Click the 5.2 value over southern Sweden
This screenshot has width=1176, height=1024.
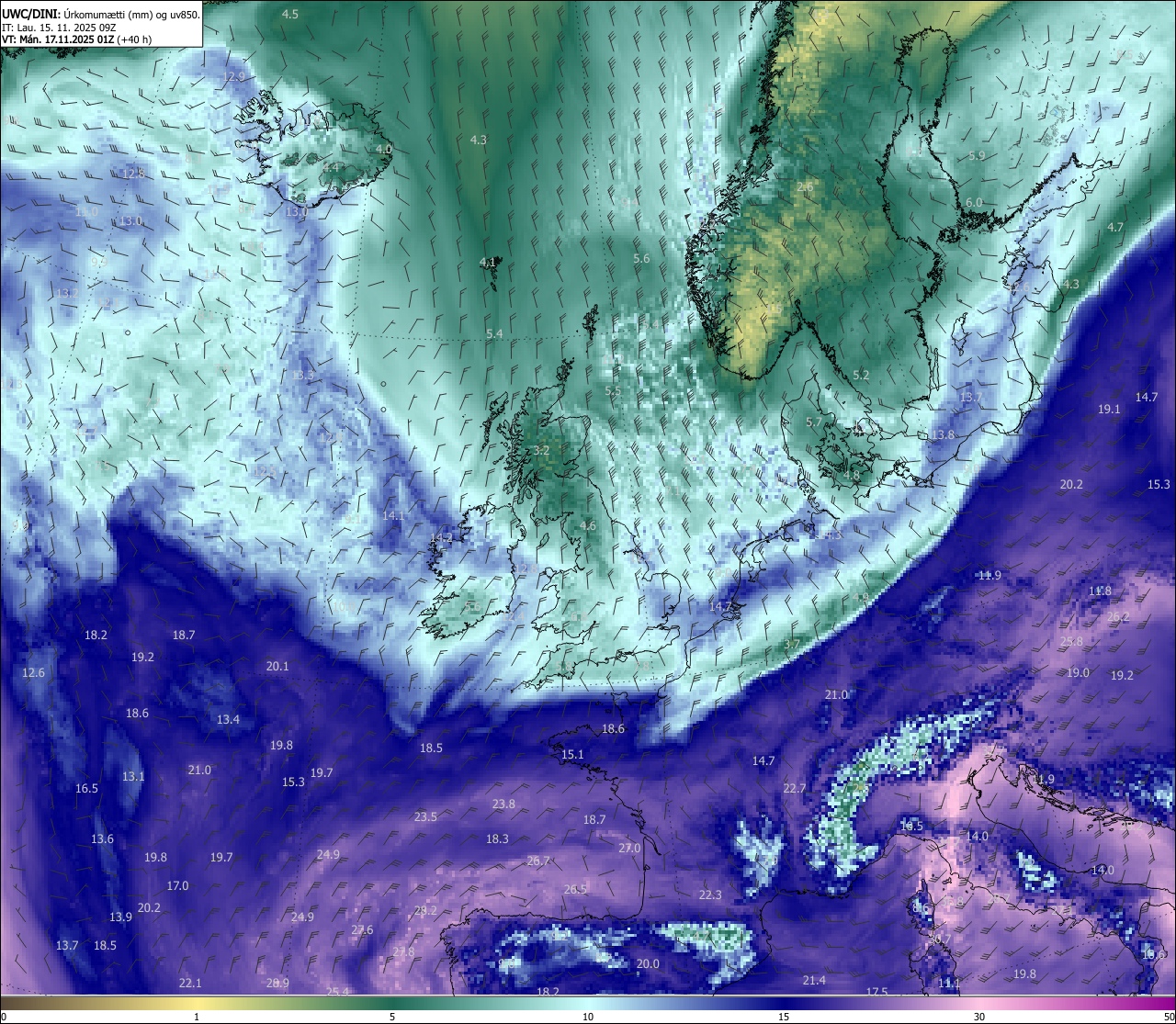click(x=861, y=375)
